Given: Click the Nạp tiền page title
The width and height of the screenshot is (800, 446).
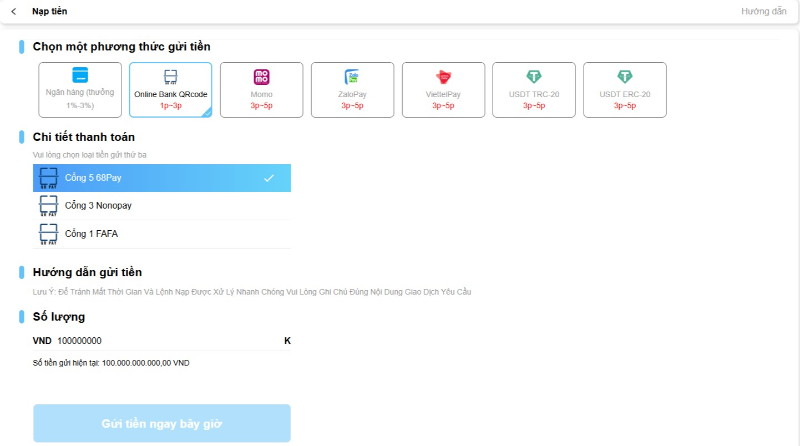Looking at the screenshot, I should point(50,11).
